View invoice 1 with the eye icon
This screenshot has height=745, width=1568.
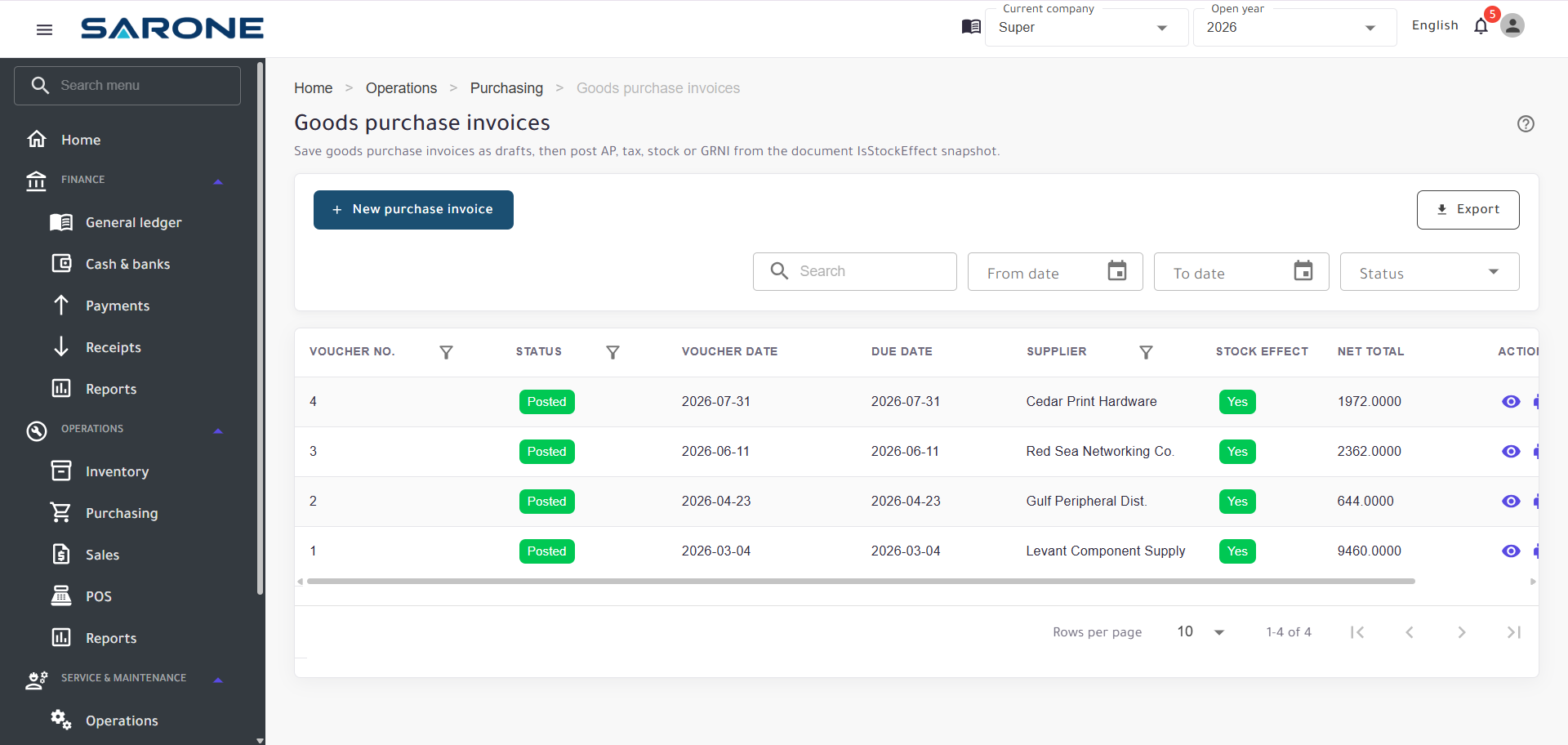pyautogui.click(x=1511, y=551)
